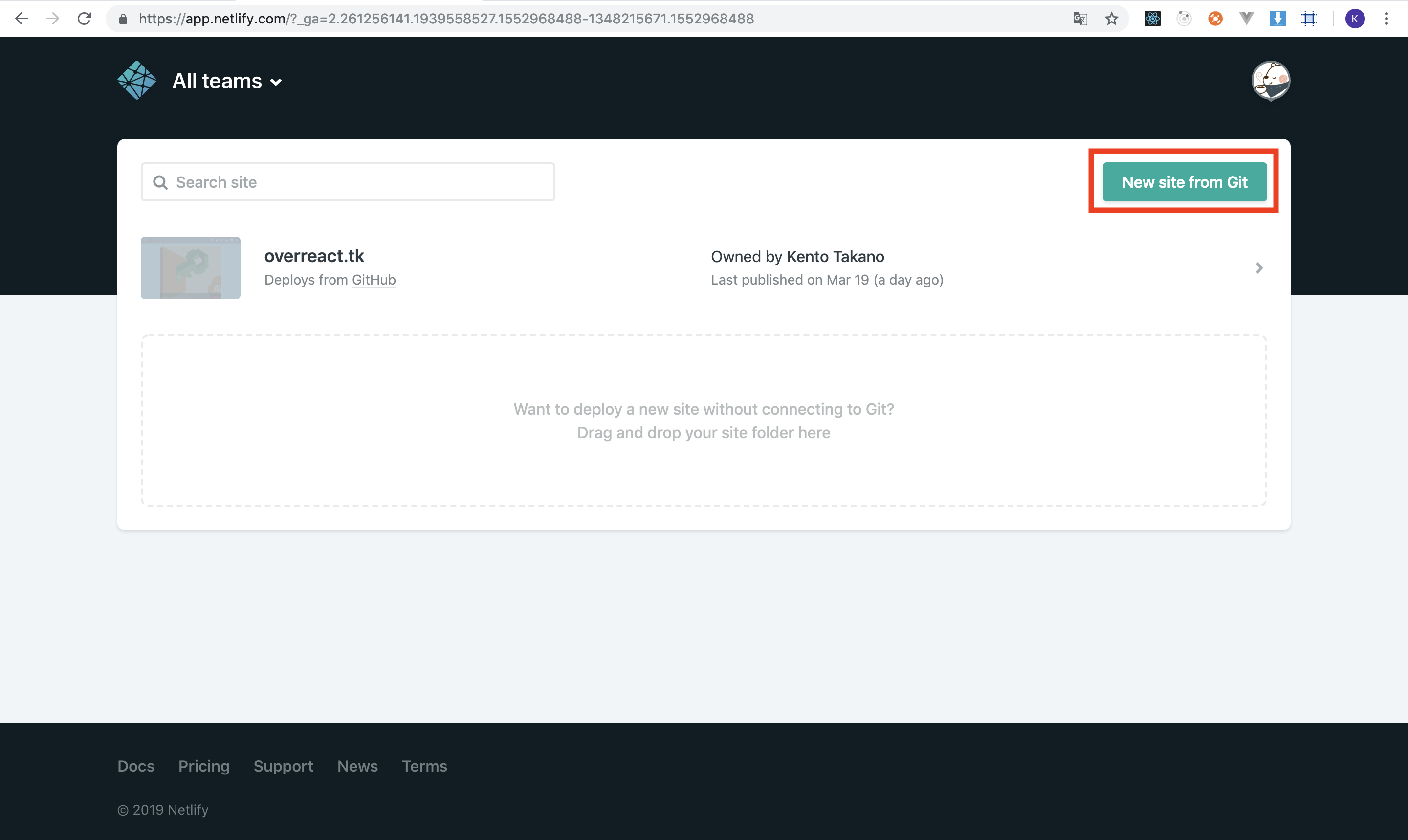
Task: Open the GitHub deploy source link
Action: (374, 280)
